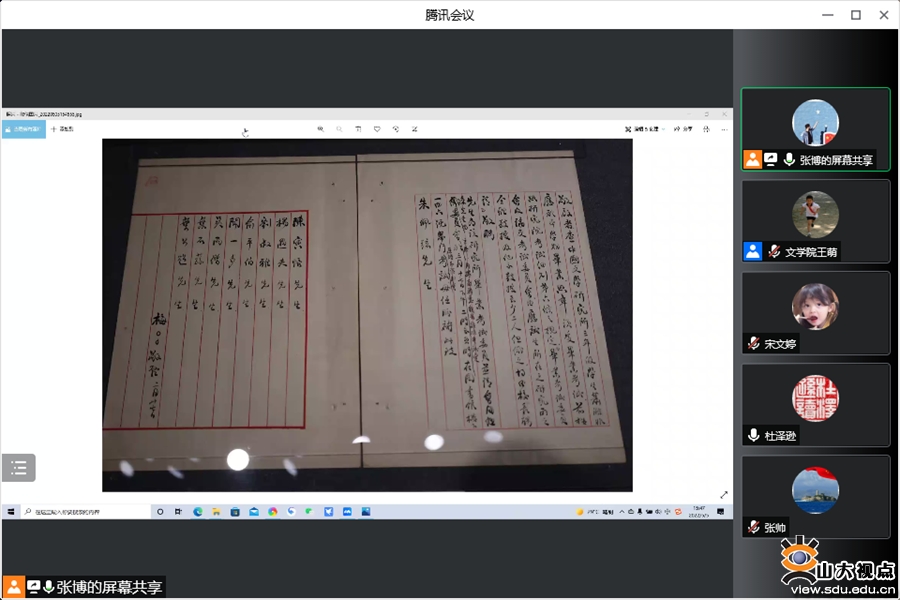Click the expand arrows icon below shared image

click(x=724, y=494)
